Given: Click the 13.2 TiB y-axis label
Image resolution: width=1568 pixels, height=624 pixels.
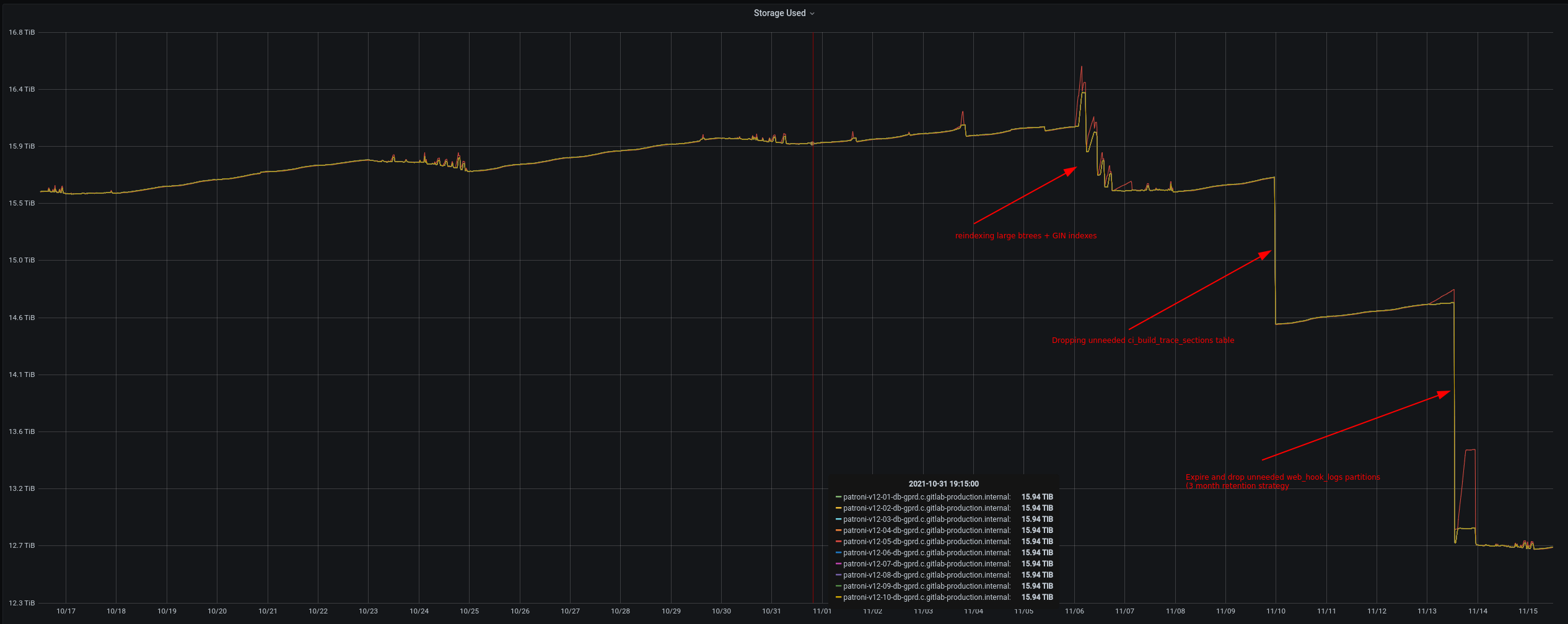Looking at the screenshot, I should (x=22, y=488).
